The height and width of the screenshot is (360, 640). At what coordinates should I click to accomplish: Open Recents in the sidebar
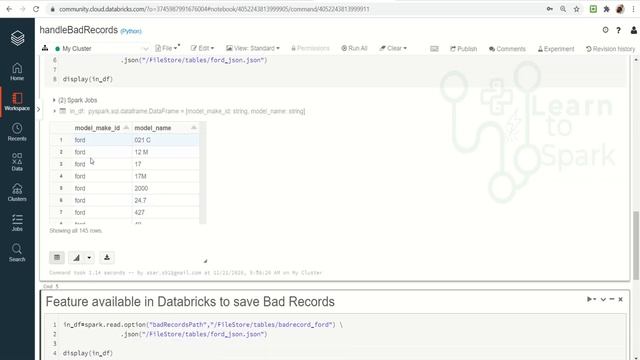coord(17,132)
